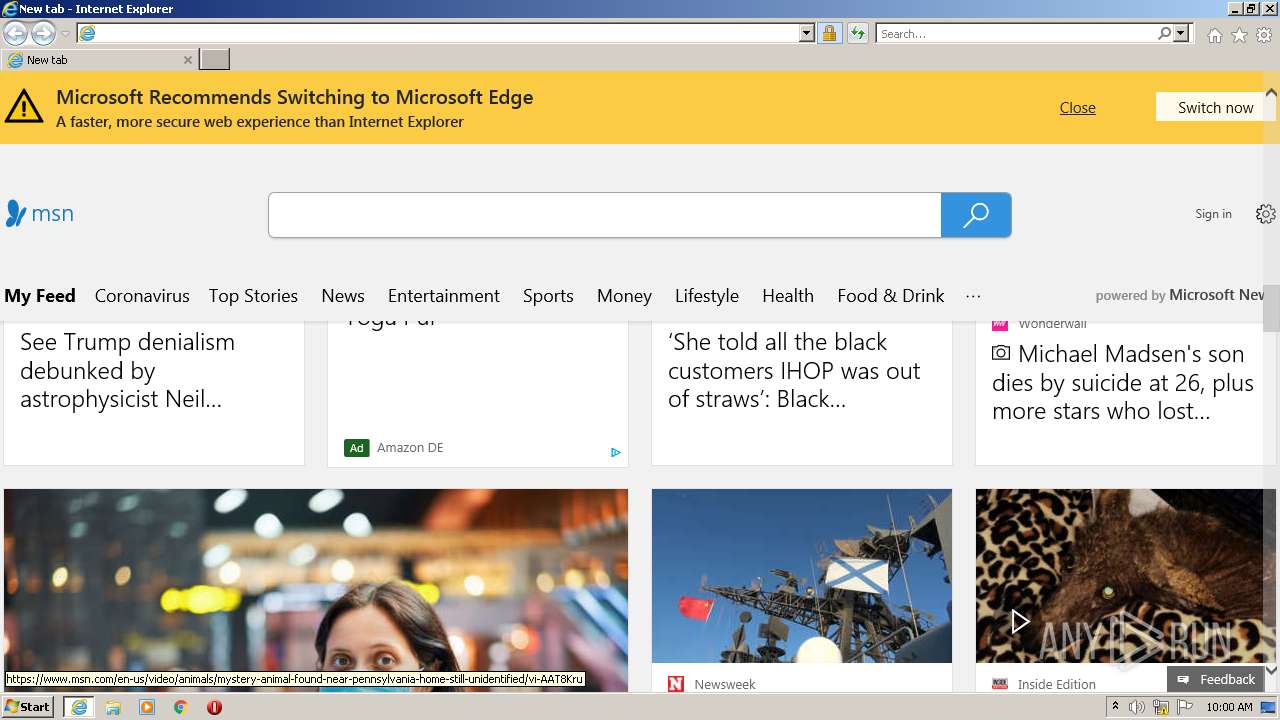
Task: Open the recent pages dropdown beside Forward
Action: click(65, 34)
